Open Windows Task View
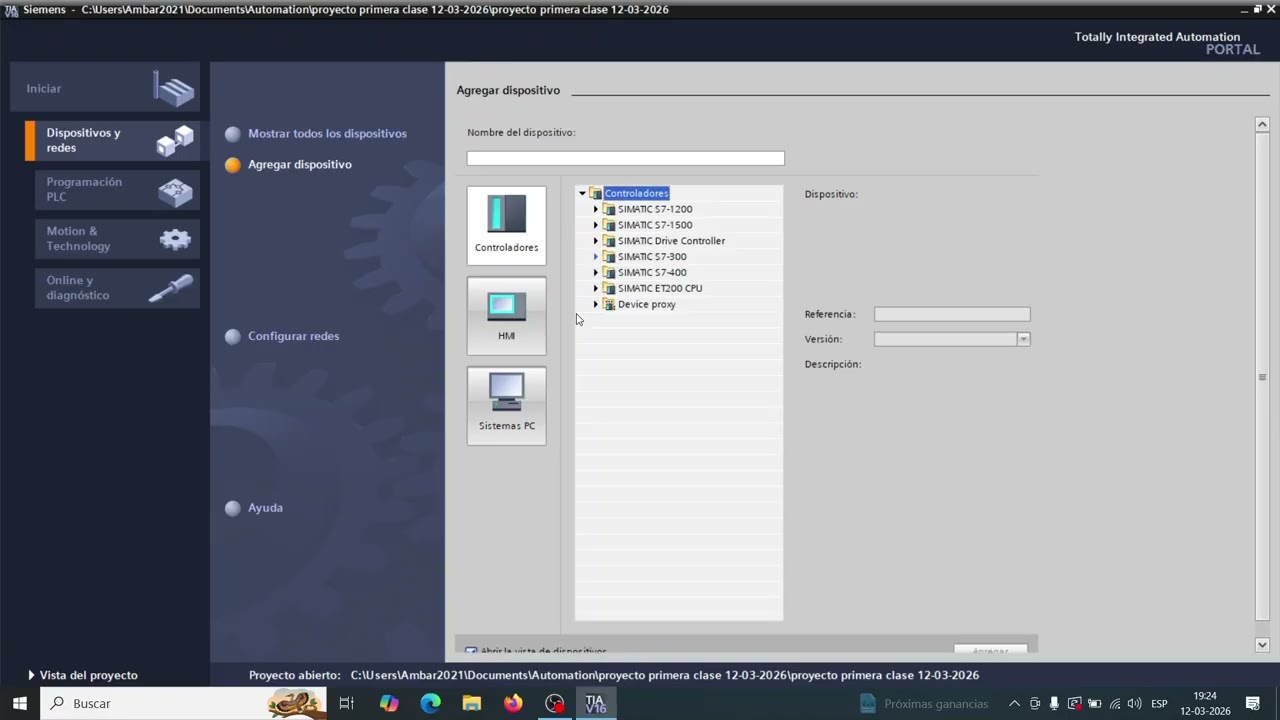 [346, 703]
